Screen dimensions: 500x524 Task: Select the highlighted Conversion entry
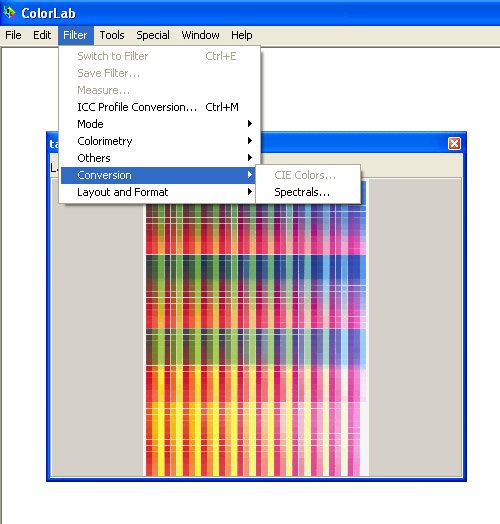[x=158, y=175]
